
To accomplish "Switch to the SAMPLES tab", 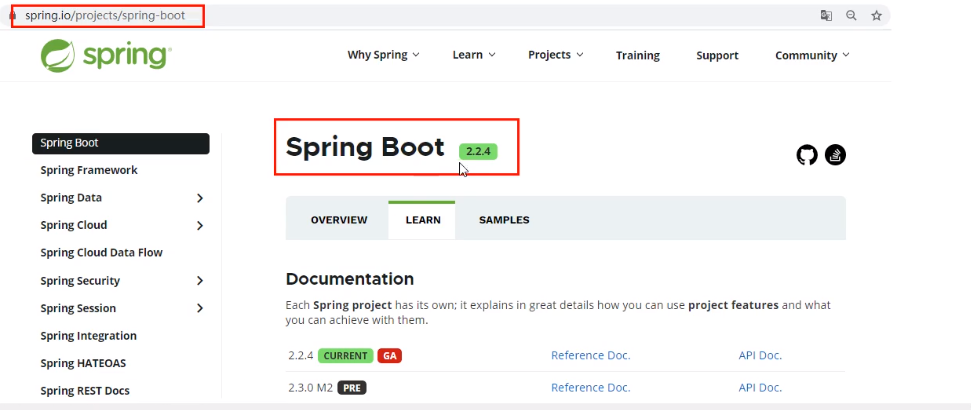I will 504,220.
